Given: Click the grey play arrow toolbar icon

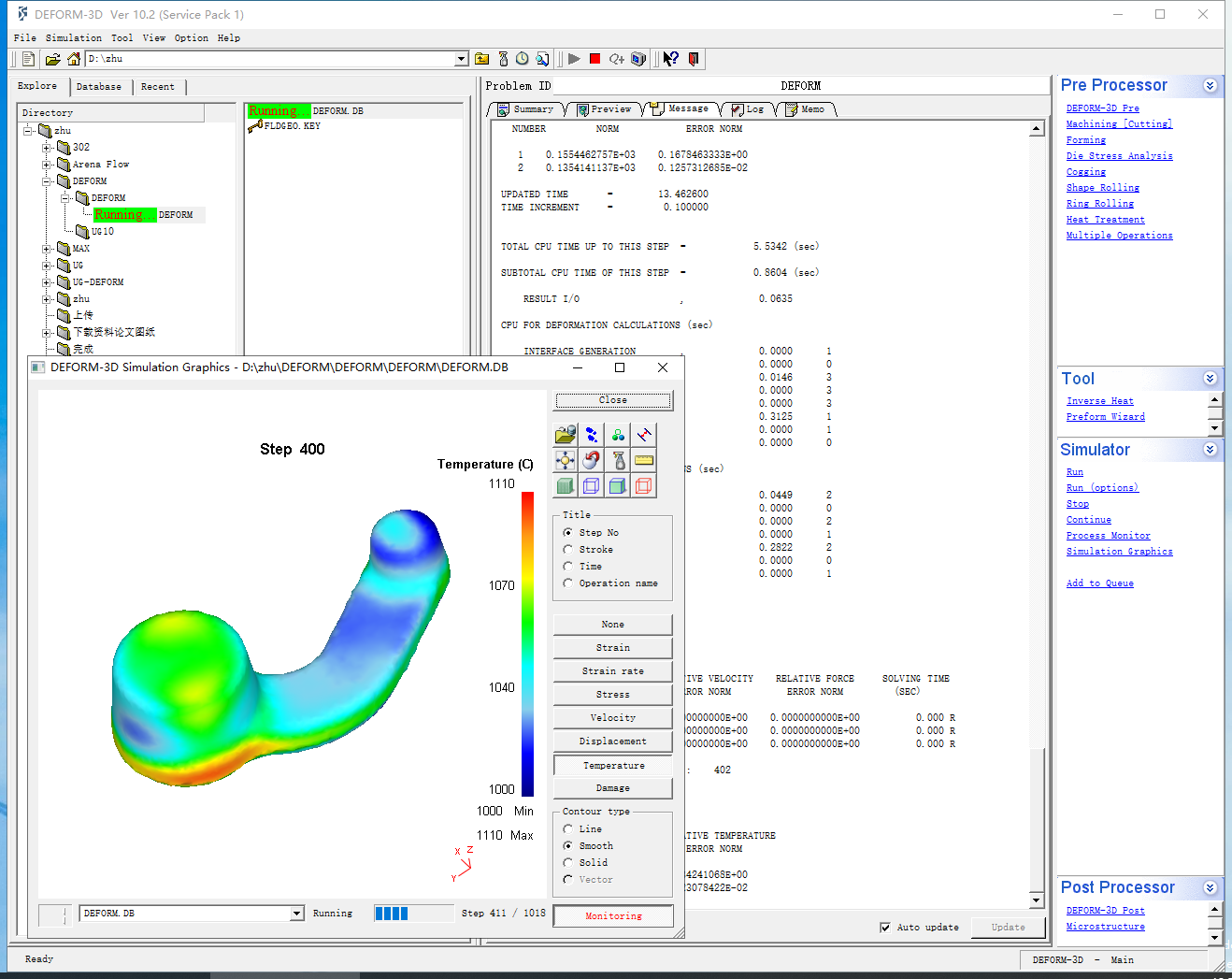Looking at the screenshot, I should [x=574, y=59].
